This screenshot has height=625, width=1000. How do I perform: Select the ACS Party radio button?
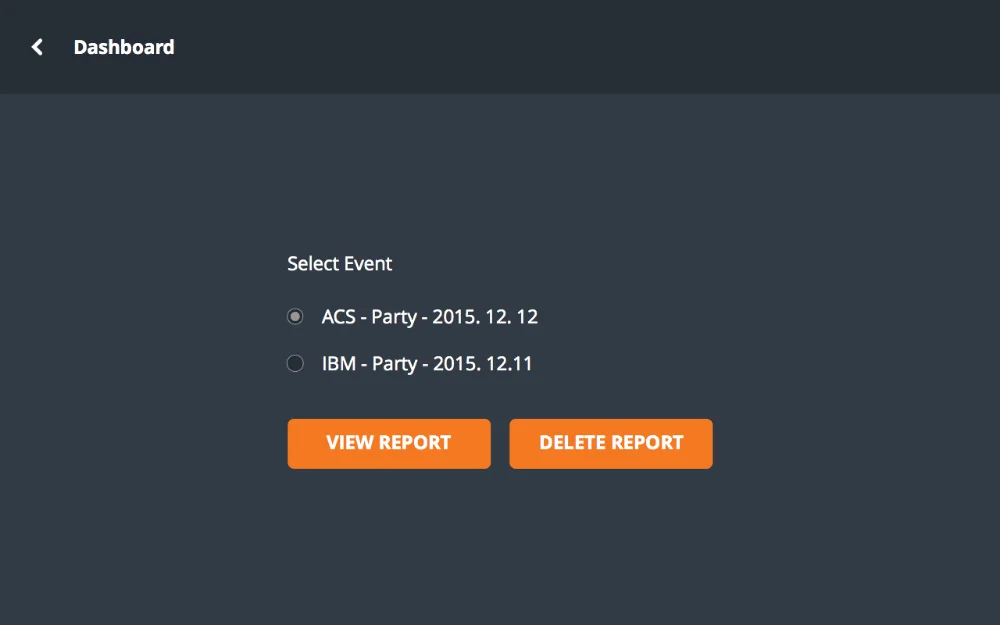[x=295, y=317]
